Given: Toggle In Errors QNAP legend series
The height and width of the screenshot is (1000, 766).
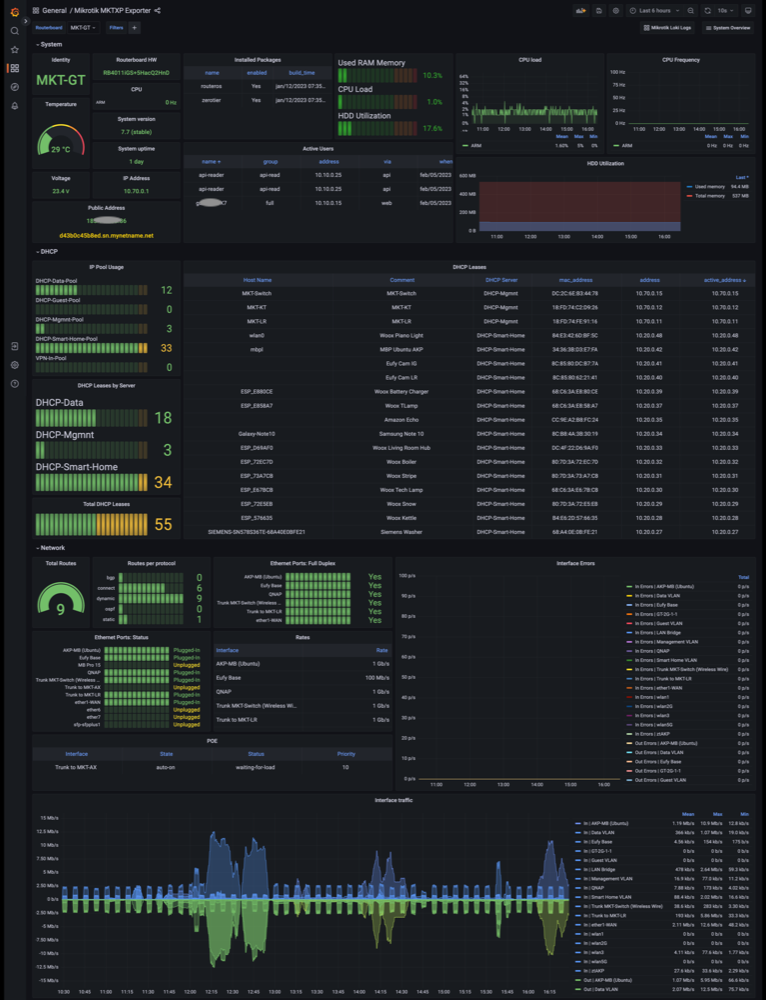Looking at the screenshot, I should tap(652, 651).
